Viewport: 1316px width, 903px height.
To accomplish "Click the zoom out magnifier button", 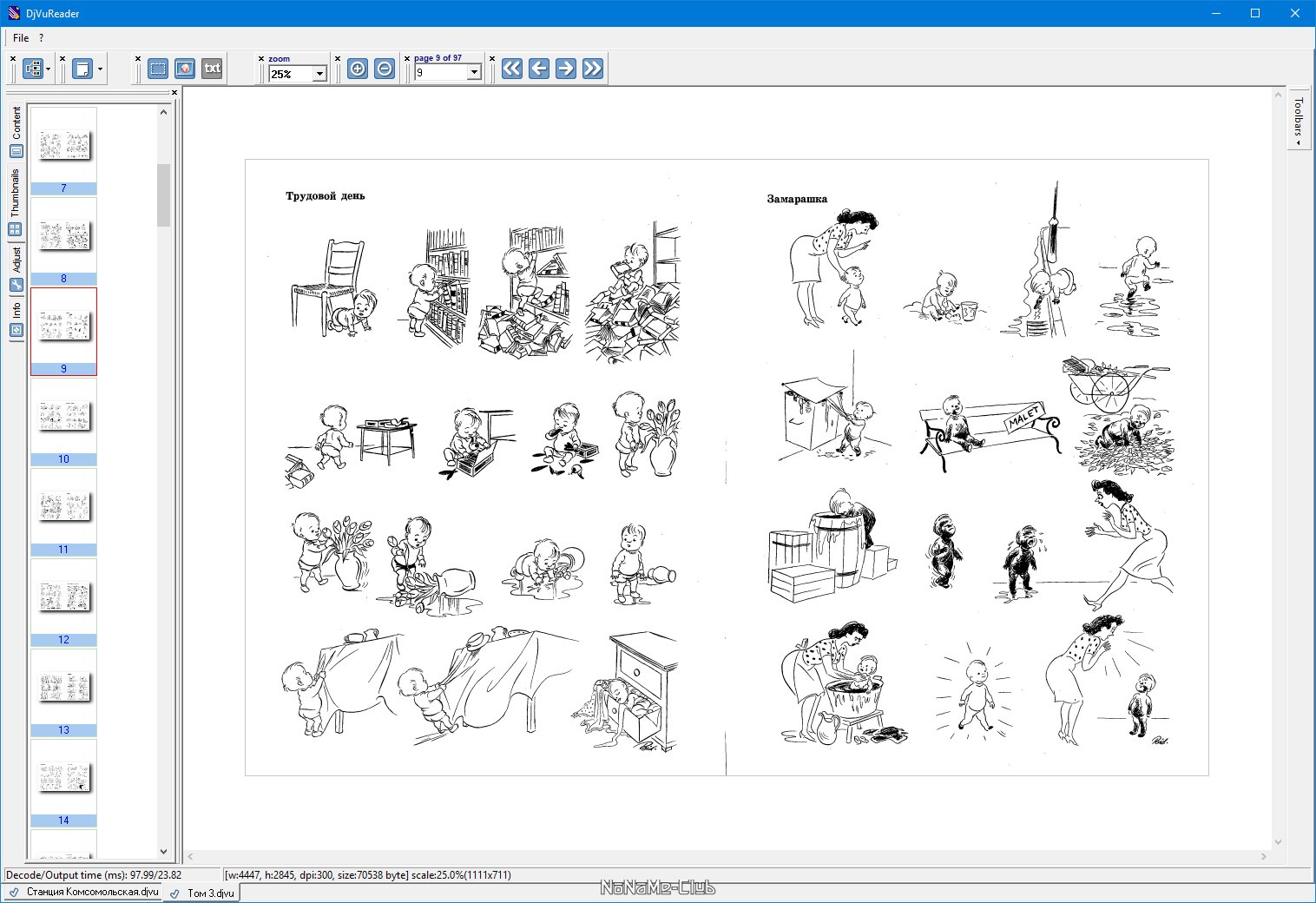I will pyautogui.click(x=385, y=69).
